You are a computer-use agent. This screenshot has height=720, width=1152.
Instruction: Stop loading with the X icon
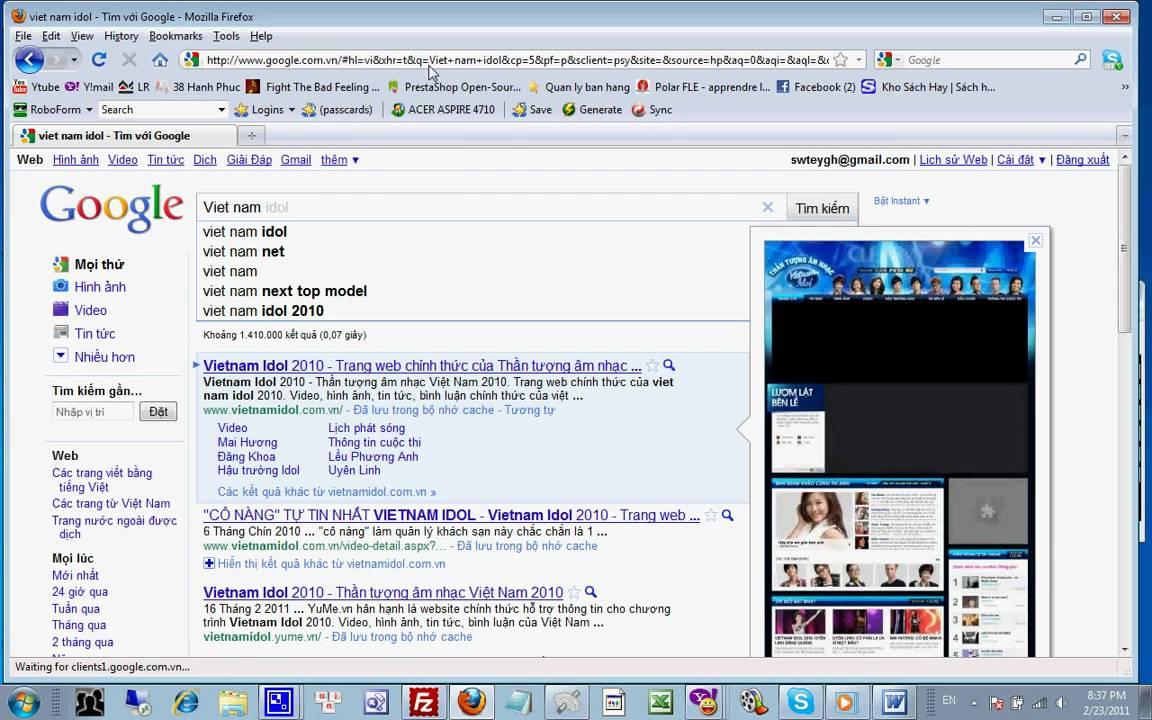pos(129,60)
